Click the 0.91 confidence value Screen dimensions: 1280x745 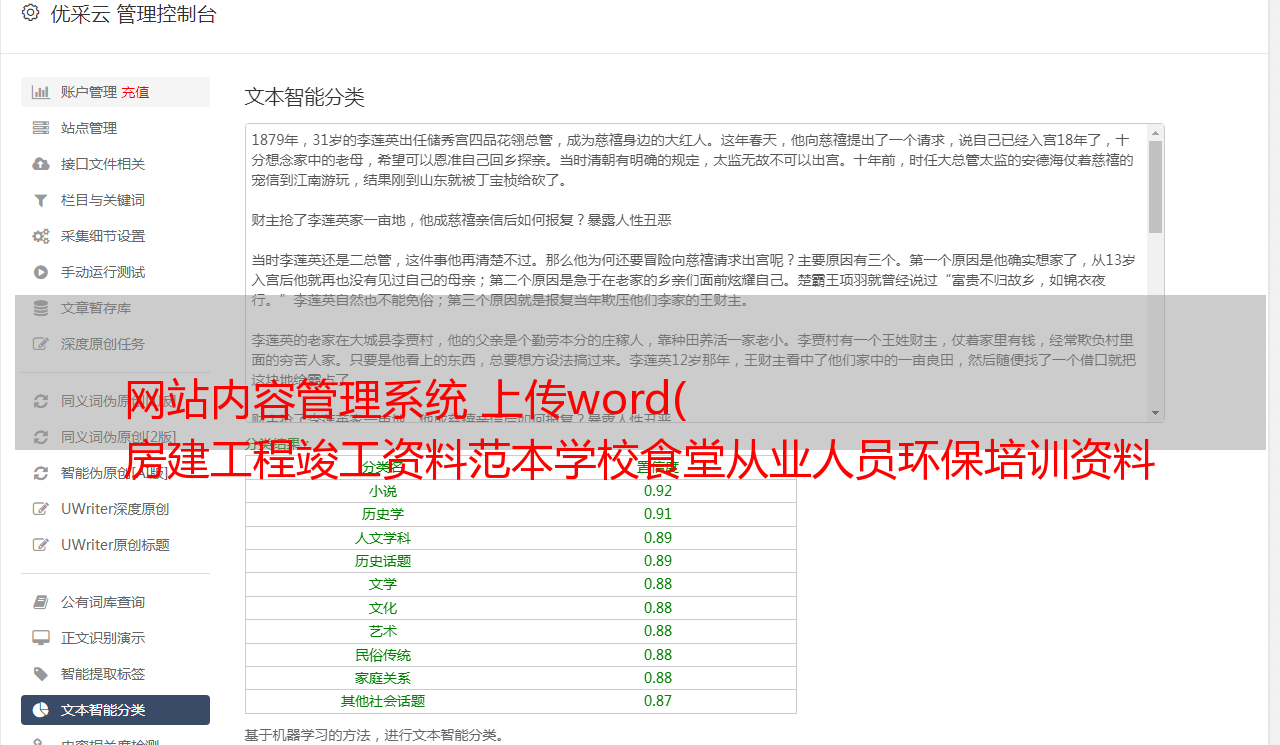coord(658,514)
